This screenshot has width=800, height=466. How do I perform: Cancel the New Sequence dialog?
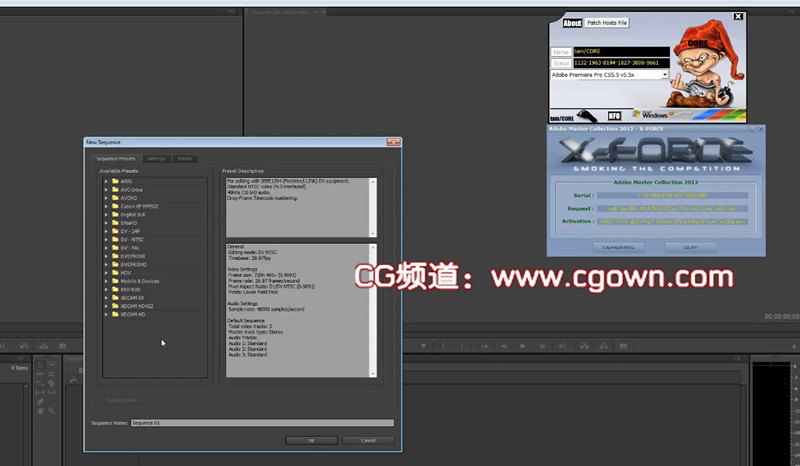coord(368,440)
